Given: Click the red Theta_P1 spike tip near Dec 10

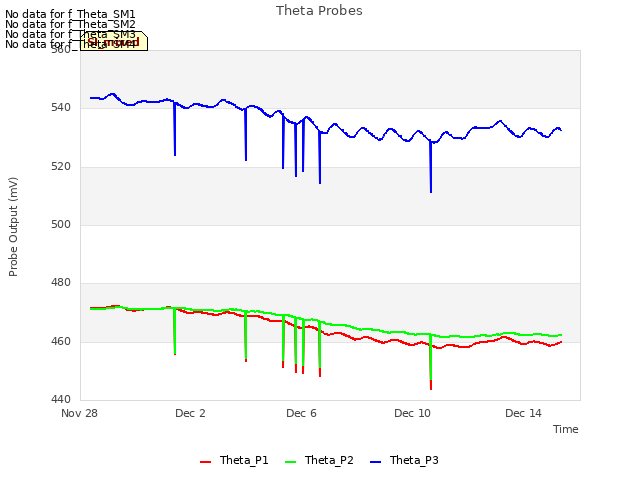Looking at the screenshot, I should coord(431,385).
